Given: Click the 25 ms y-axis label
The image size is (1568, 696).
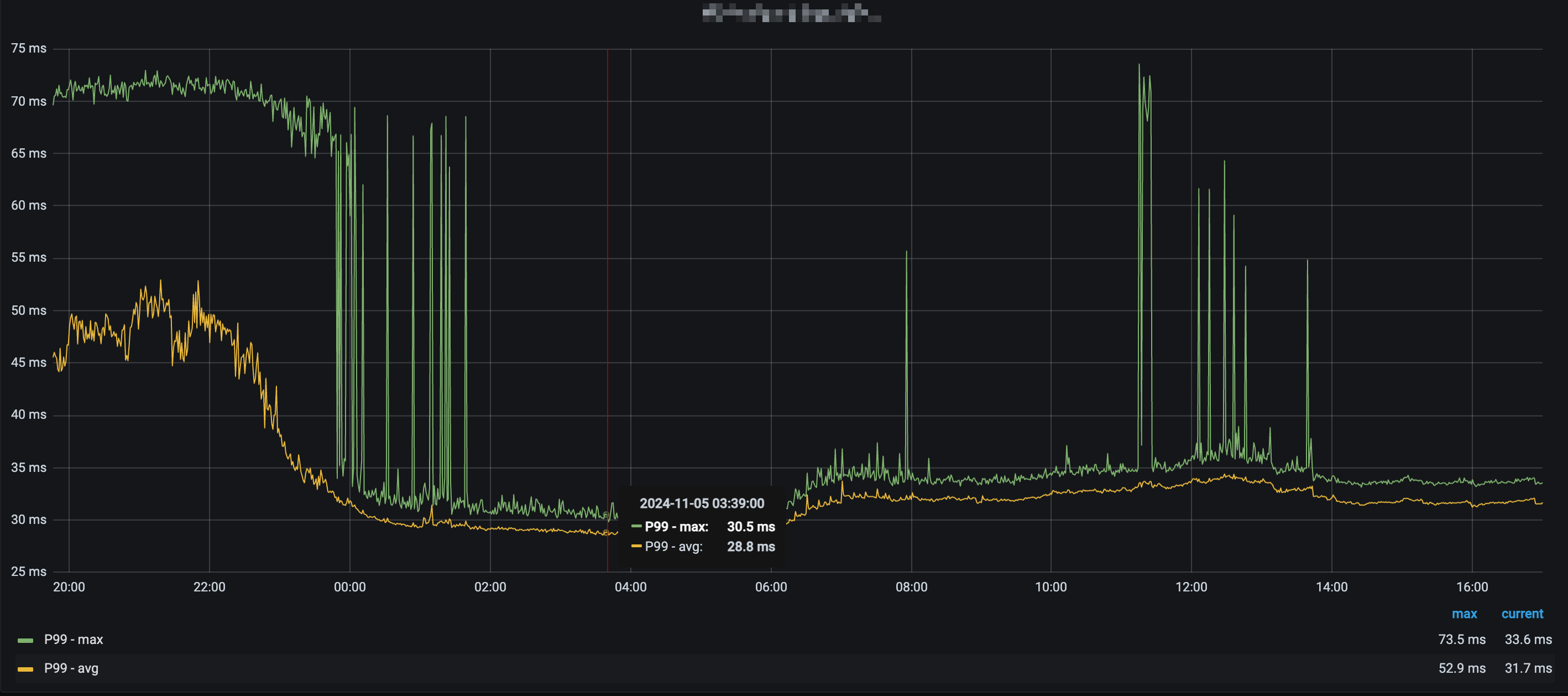Looking at the screenshot, I should click(29, 572).
